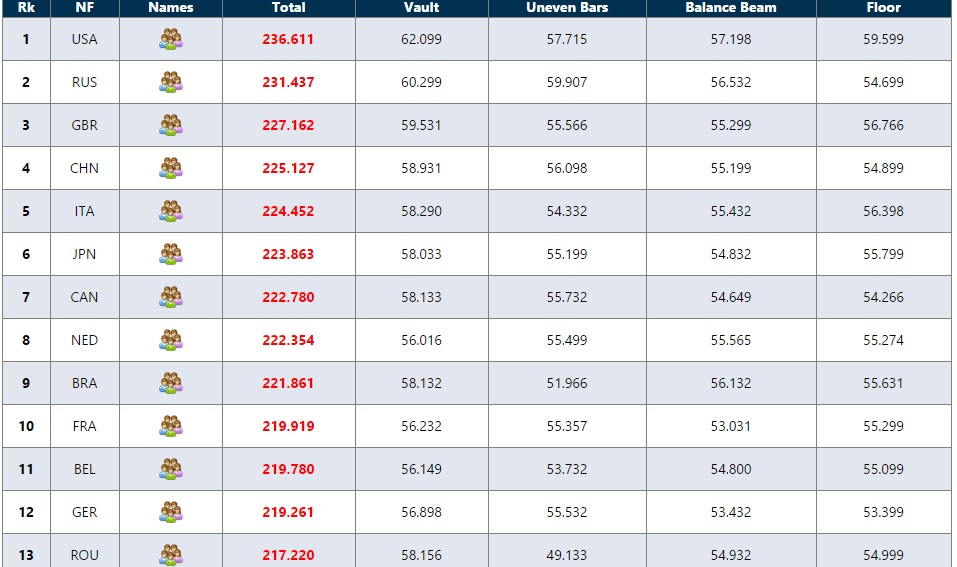
Task: Open team members icon for USA
Action: coord(171,39)
